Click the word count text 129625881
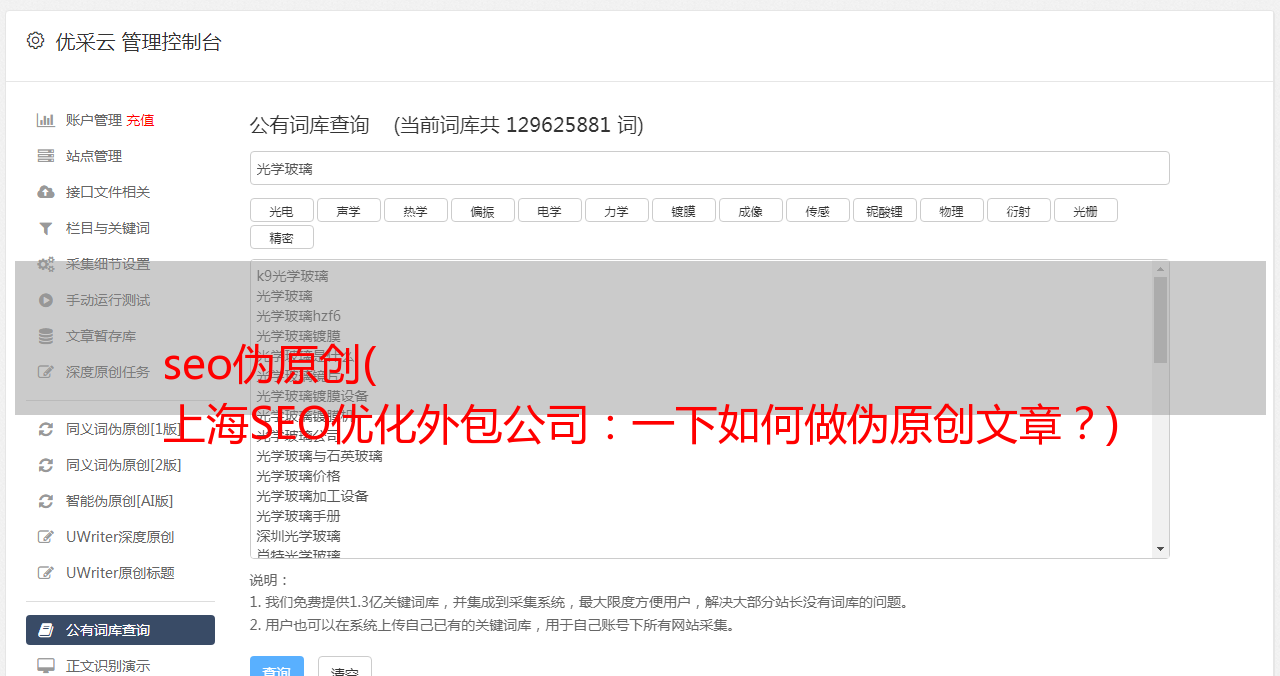Screen dimensions: 1280x676 (x=558, y=125)
